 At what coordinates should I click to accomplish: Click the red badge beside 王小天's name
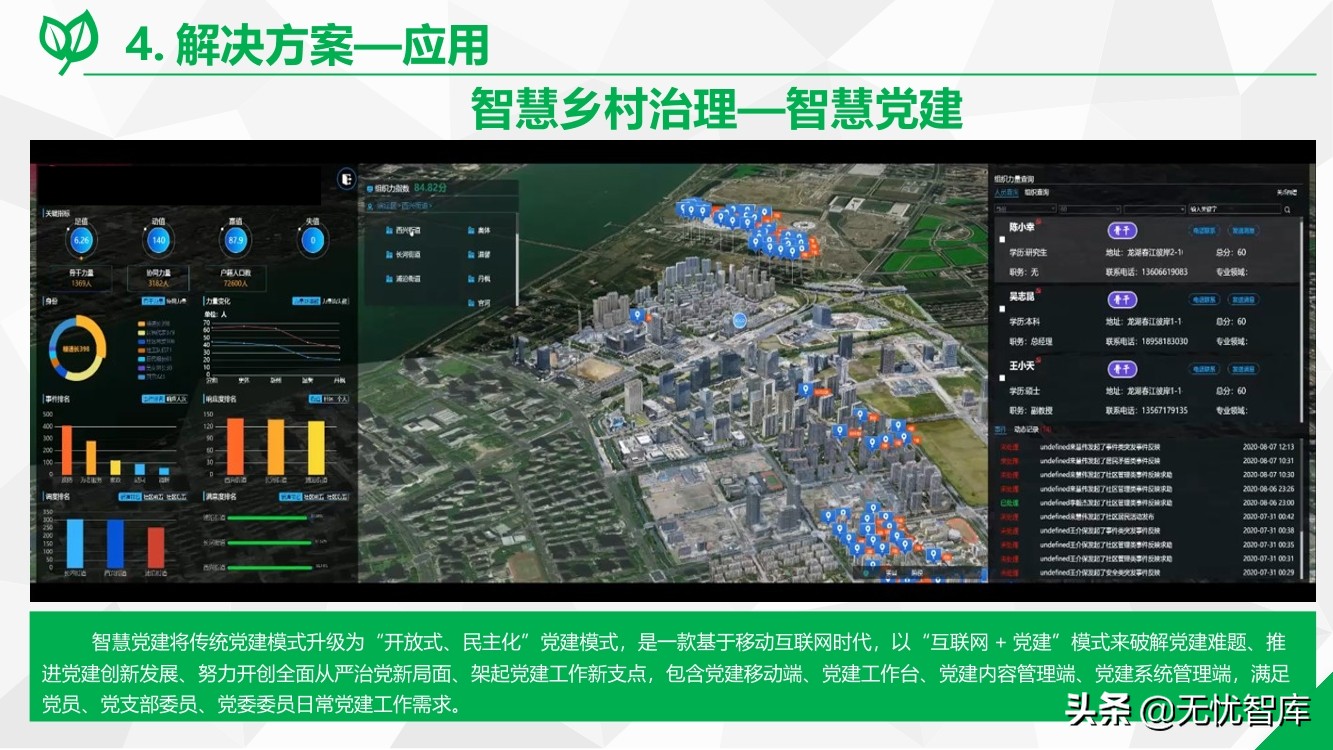pyautogui.click(x=1038, y=360)
